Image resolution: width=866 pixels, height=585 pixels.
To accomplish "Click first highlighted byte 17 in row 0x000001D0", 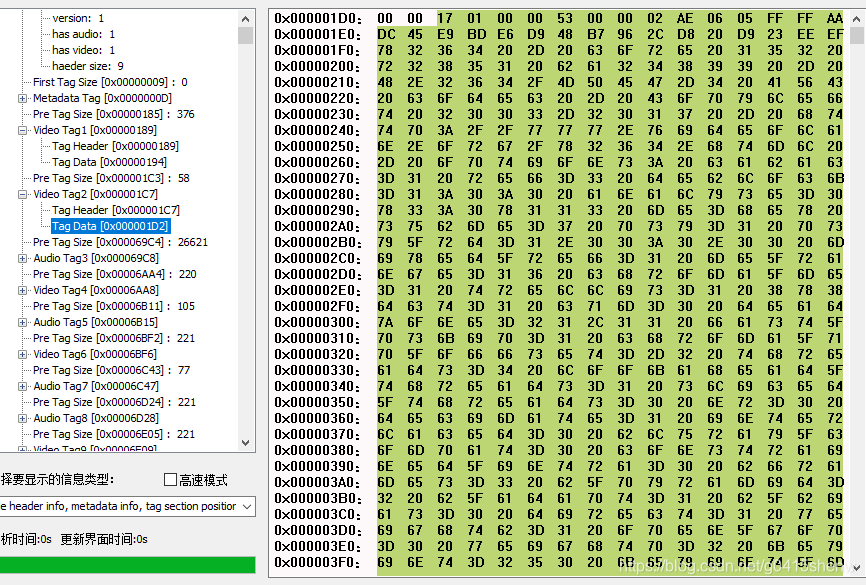I will [445, 19].
